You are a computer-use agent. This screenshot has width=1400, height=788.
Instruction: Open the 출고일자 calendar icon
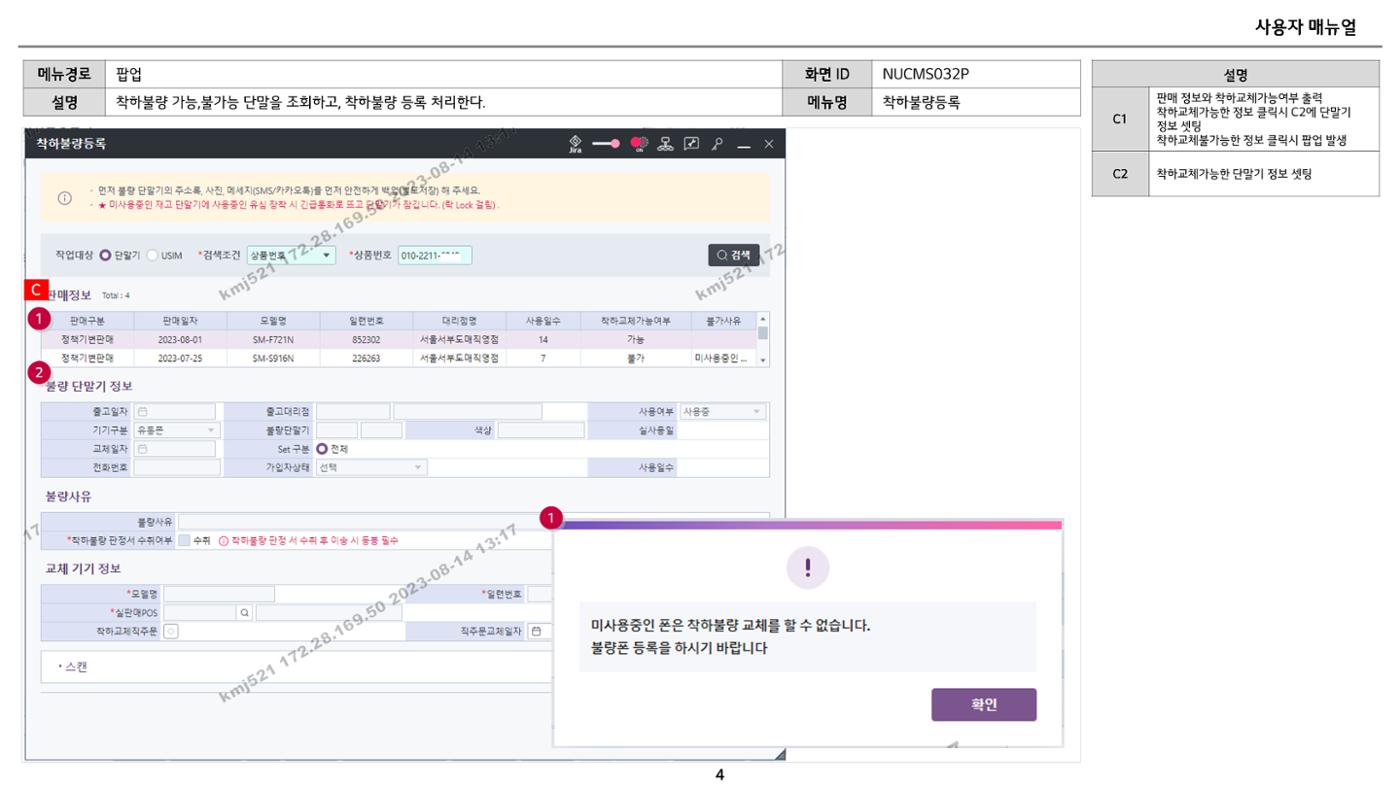tap(142, 411)
